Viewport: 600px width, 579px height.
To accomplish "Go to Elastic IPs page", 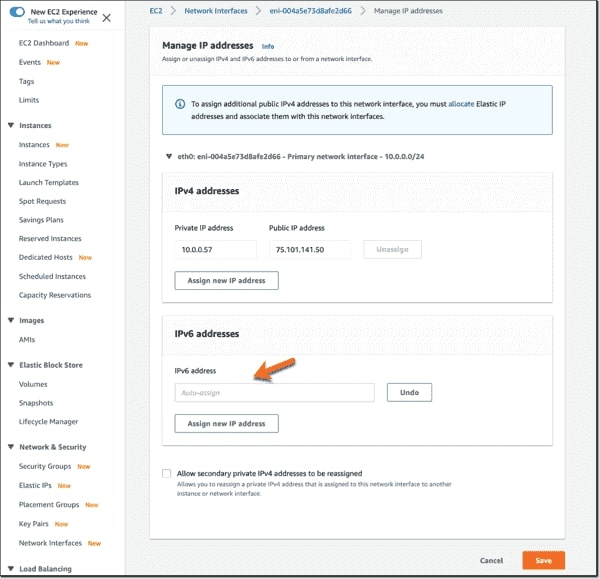I will [x=36, y=485].
